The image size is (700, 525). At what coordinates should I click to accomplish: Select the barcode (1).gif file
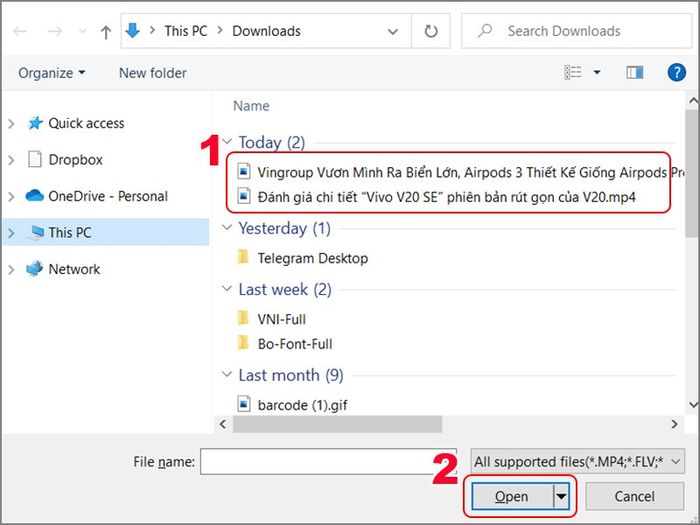pyautogui.click(x=302, y=405)
